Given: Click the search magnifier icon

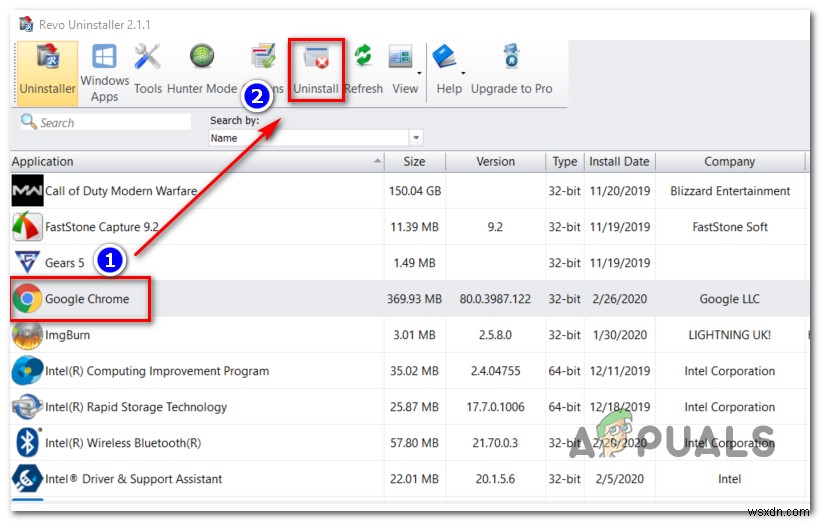Looking at the screenshot, I should point(28,121).
